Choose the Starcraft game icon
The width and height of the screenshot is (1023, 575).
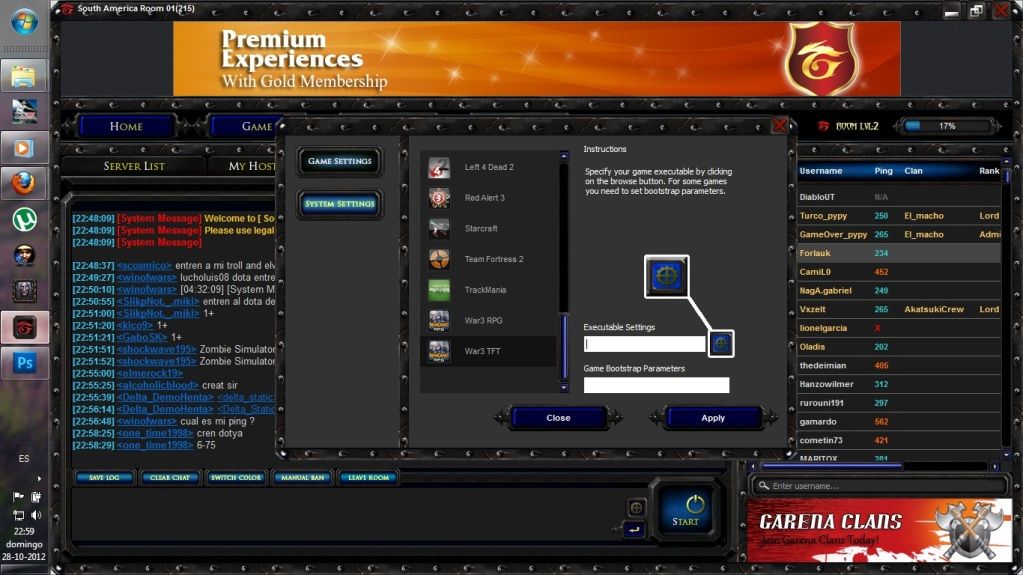coord(439,228)
